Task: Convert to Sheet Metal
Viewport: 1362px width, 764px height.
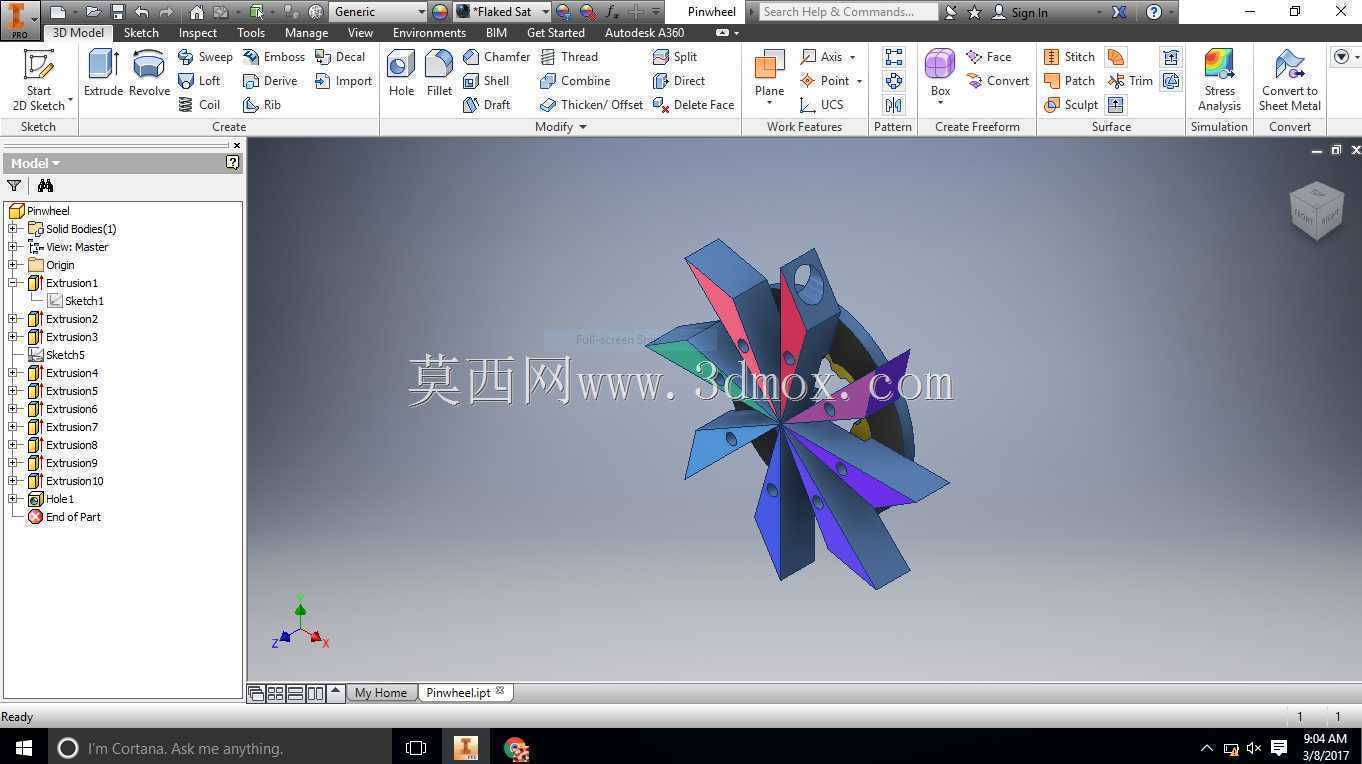Action: (x=1289, y=80)
